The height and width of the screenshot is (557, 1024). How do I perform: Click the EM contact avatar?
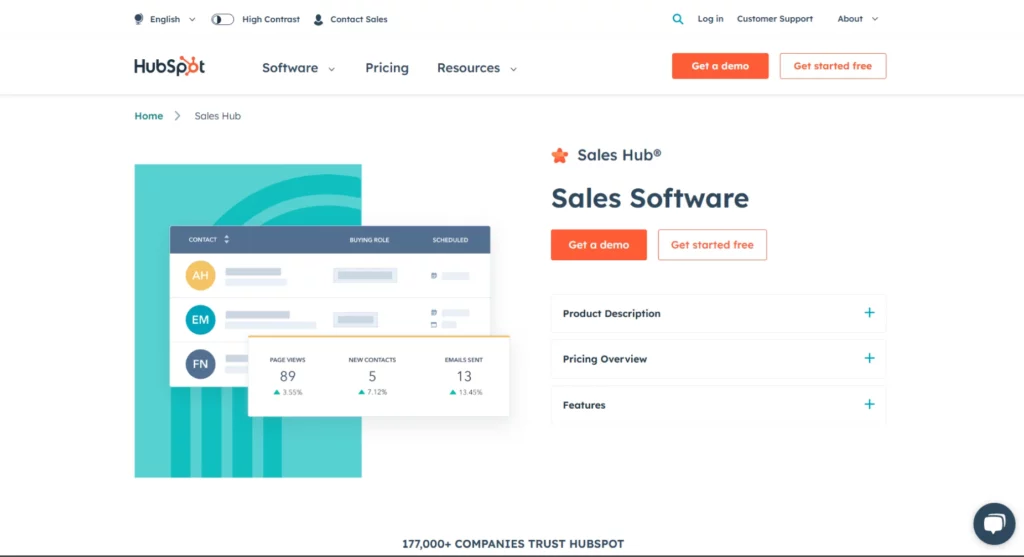tap(200, 320)
